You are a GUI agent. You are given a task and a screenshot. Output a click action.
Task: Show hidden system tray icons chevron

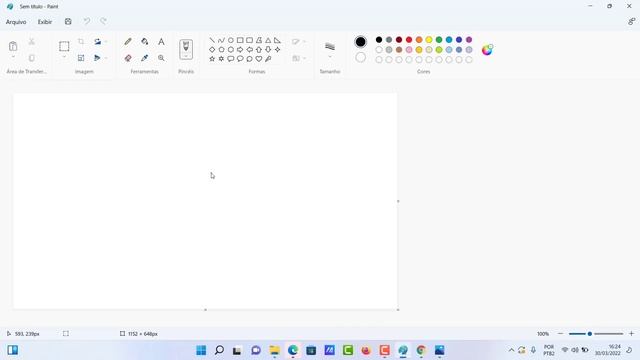511,350
